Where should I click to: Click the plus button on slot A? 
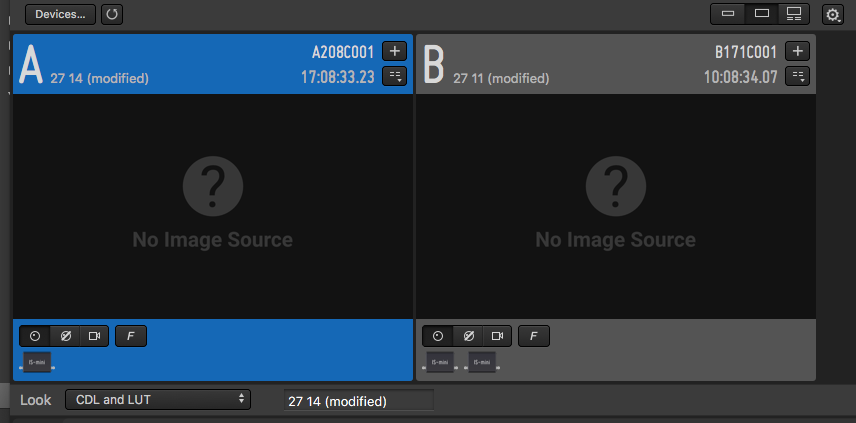coord(394,51)
